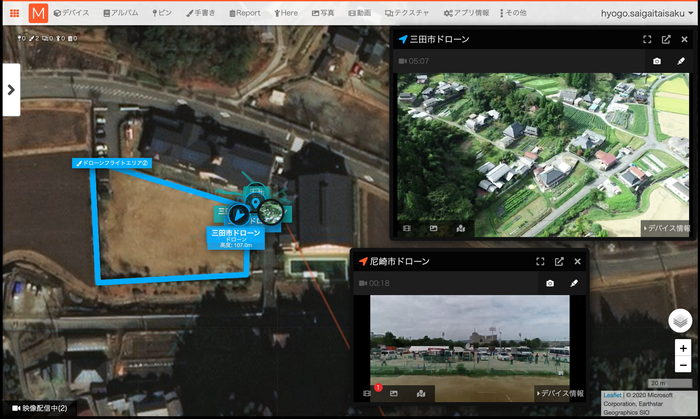
Task: Enter fullscreen for 尼崎市ドローン video
Action: [540, 261]
